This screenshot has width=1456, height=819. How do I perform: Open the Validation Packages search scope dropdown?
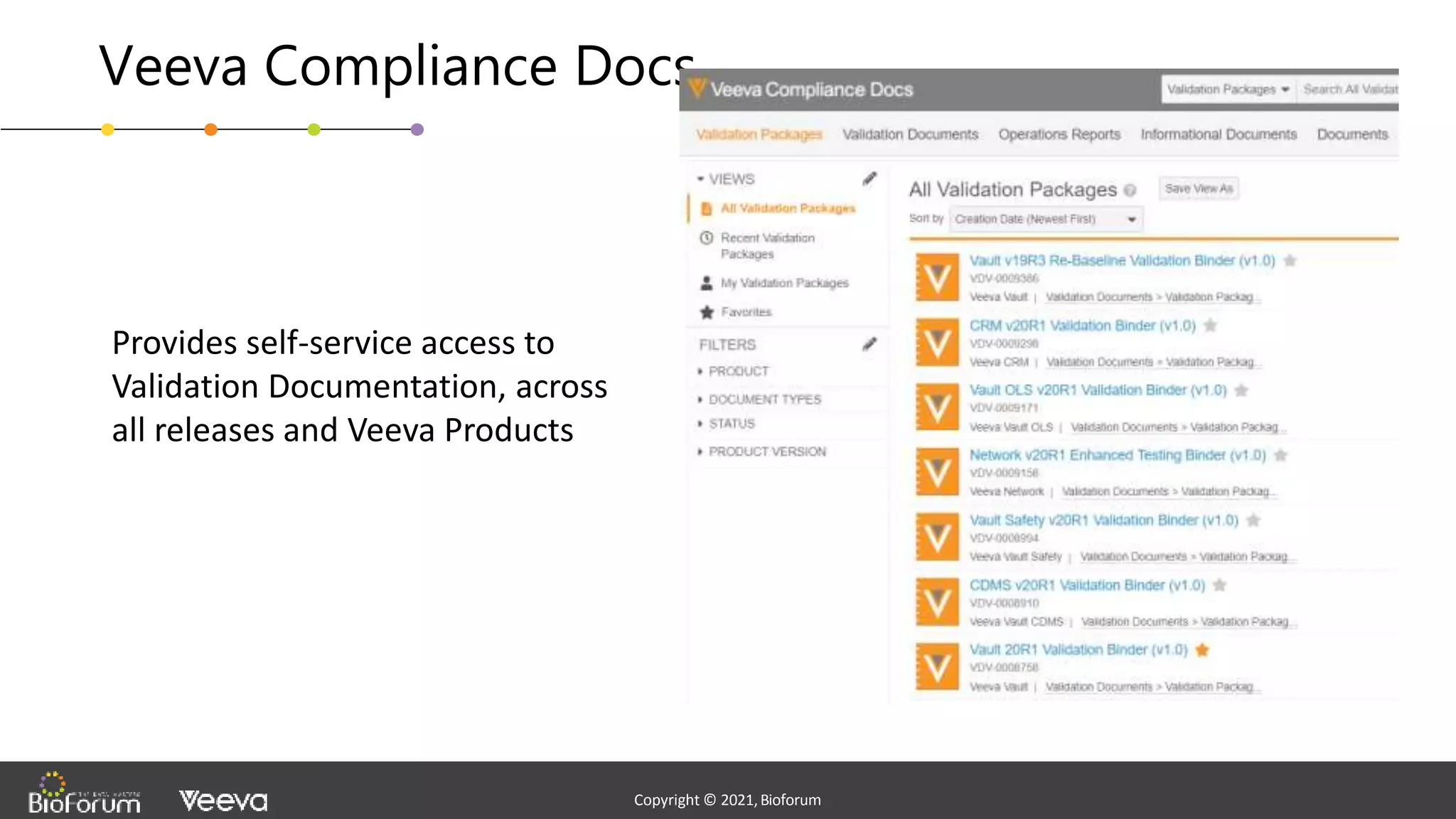click(1228, 90)
